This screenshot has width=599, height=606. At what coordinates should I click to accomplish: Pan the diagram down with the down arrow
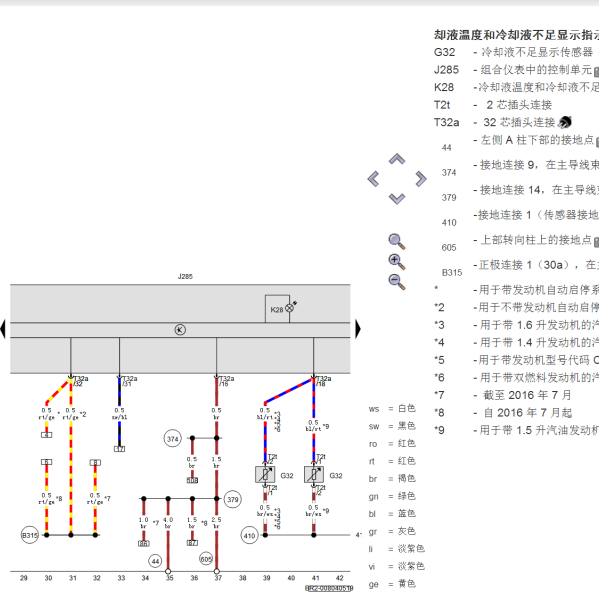tap(397, 199)
